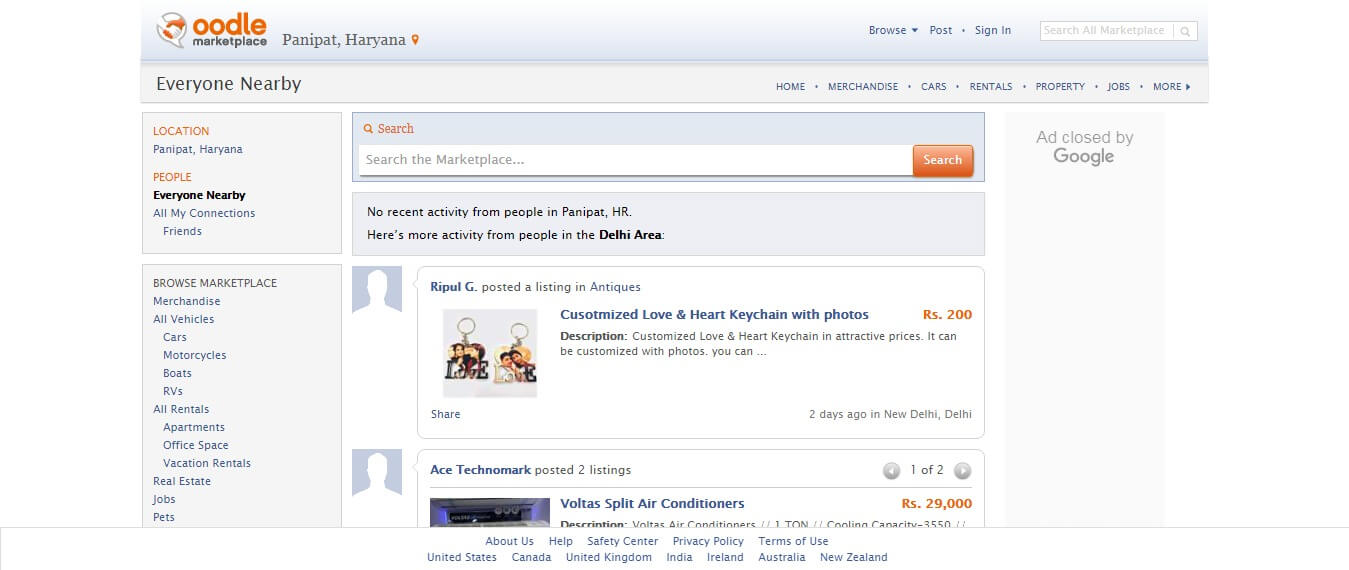Browse Jobs in sidebar

tap(164, 499)
